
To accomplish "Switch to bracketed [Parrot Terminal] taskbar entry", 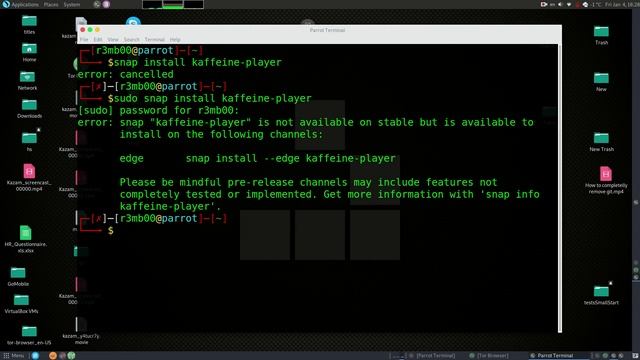I will (433, 356).
